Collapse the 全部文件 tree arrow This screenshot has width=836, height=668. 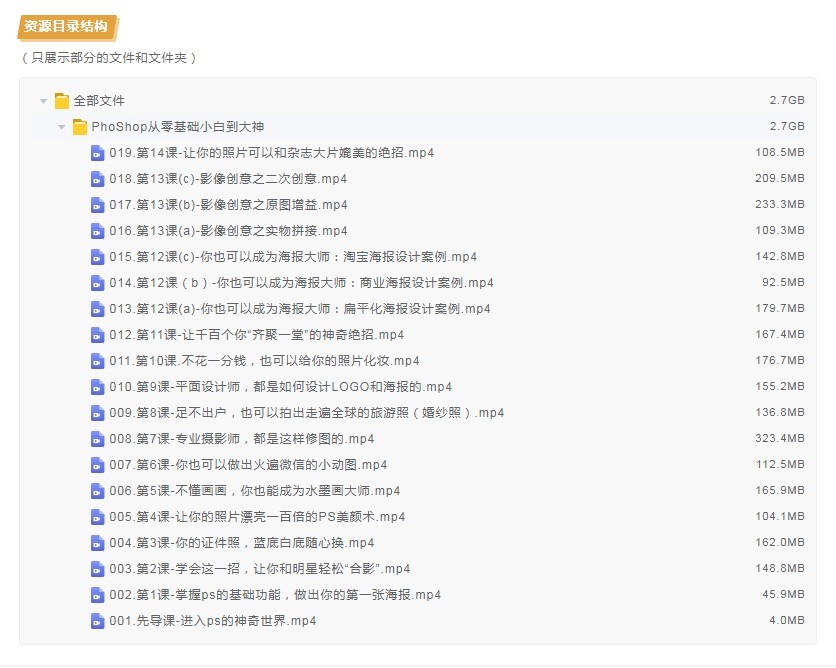point(44,101)
